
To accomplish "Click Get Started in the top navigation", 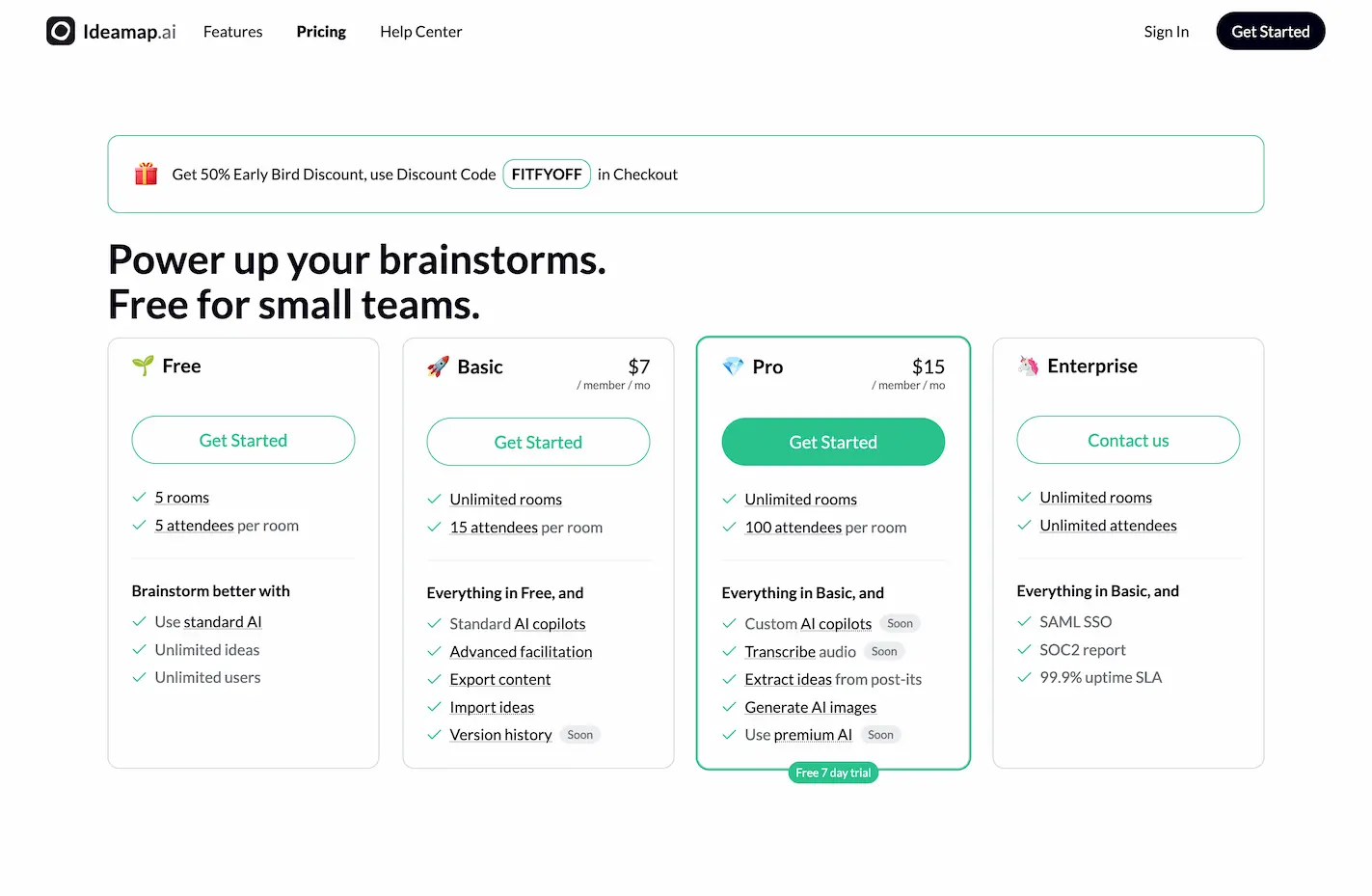I will click(1270, 31).
